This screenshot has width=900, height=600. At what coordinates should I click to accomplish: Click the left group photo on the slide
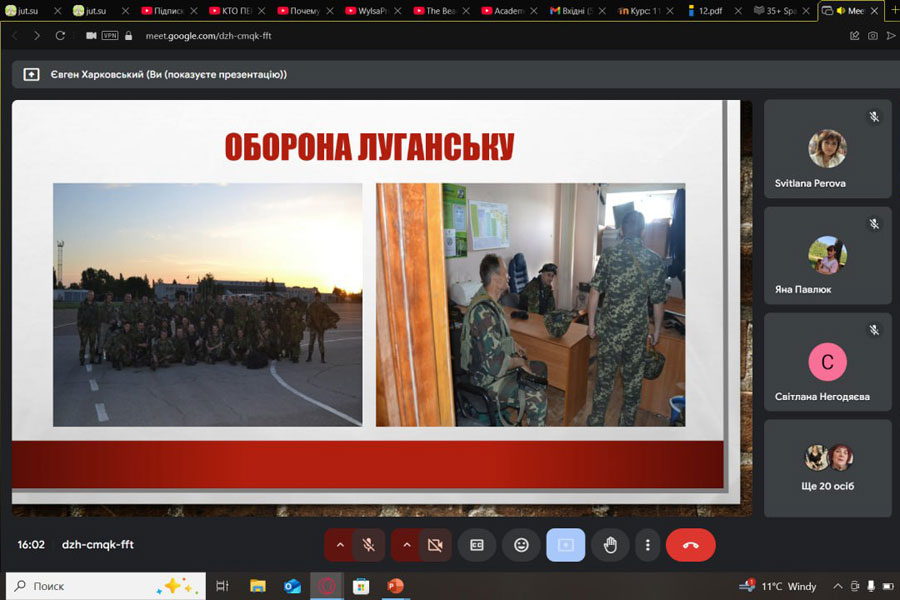coord(207,304)
